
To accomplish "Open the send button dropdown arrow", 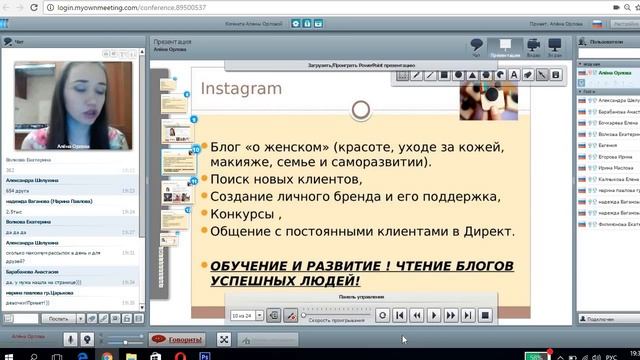I will [80, 318].
